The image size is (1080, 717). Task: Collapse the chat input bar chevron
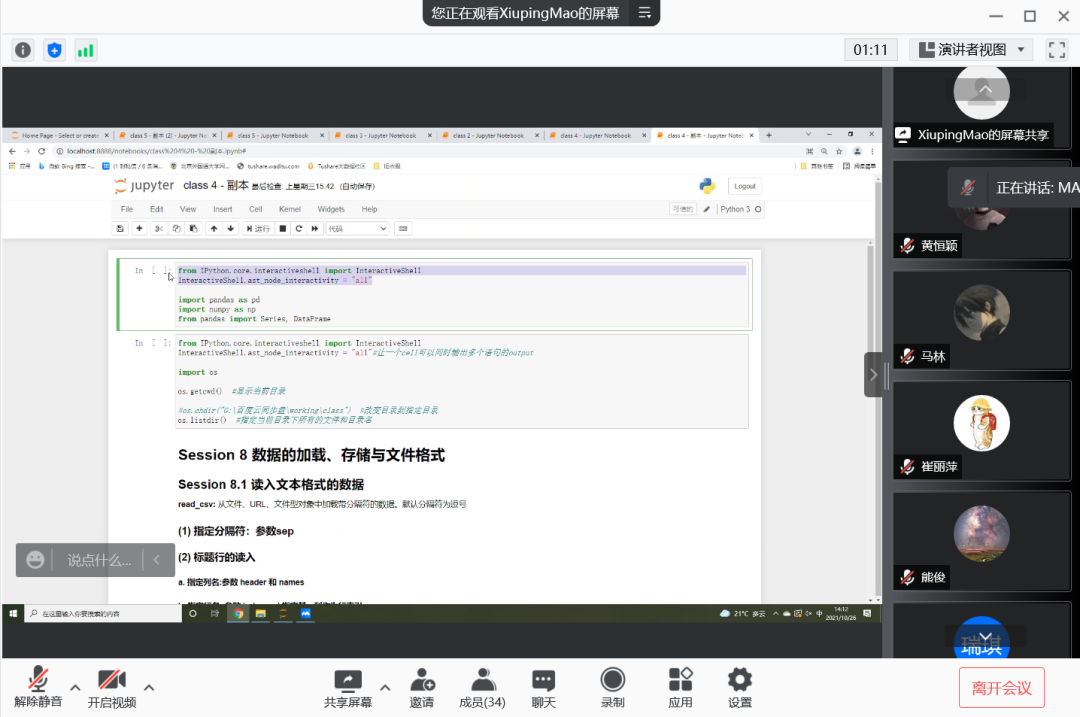156,560
